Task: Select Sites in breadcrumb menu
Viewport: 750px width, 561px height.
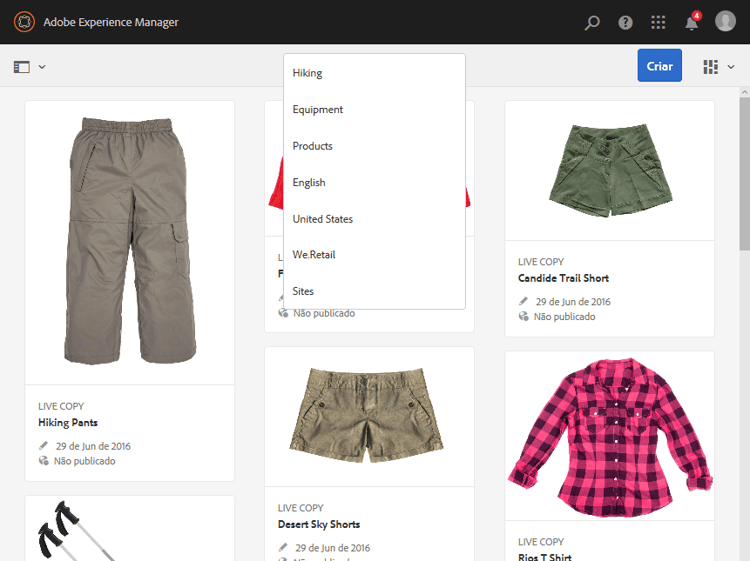Action: [374, 291]
